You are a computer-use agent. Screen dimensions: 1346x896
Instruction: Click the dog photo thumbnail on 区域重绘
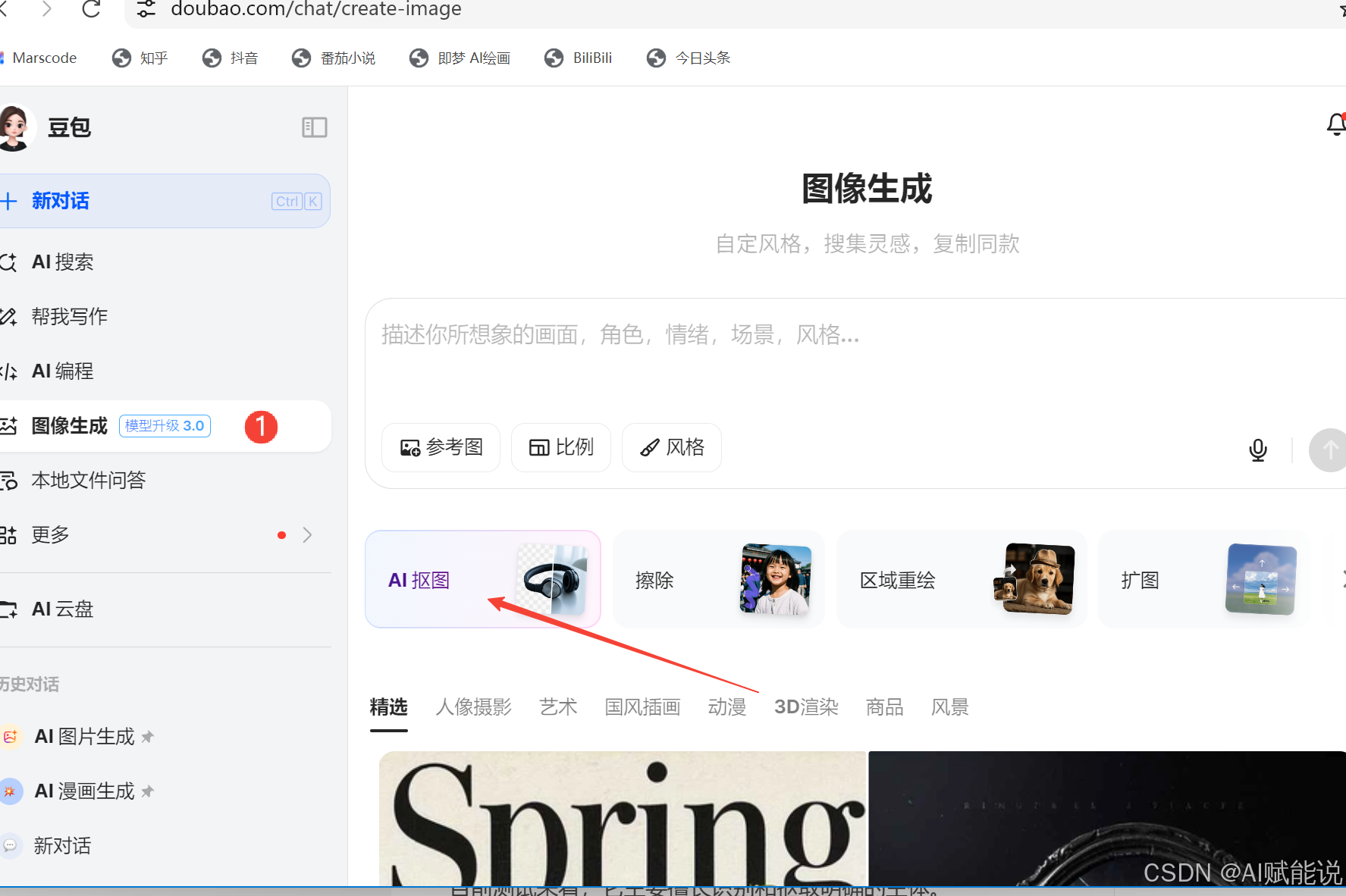[1034, 579]
